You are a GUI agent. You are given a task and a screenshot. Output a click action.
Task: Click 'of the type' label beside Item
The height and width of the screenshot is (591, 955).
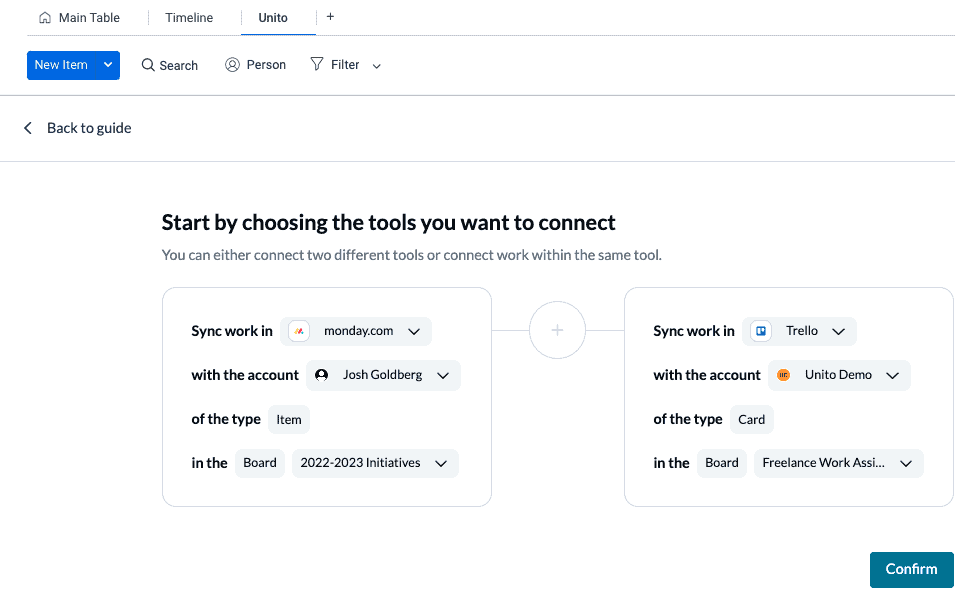(x=226, y=419)
